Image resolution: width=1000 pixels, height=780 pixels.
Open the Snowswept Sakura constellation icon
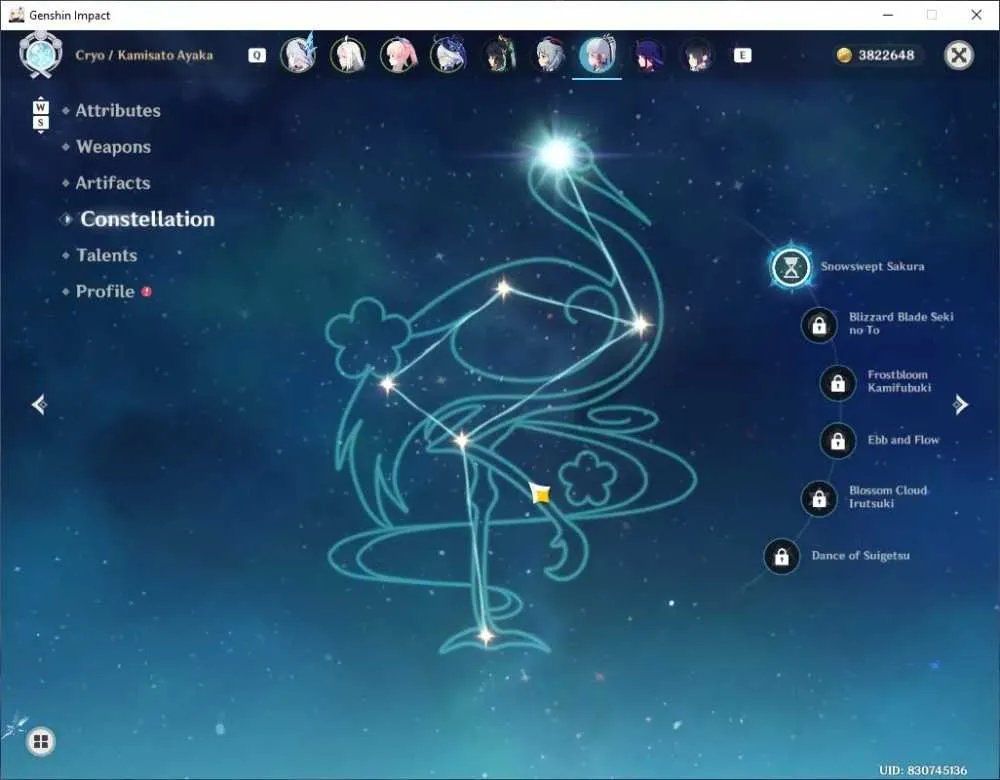pyautogui.click(x=791, y=267)
